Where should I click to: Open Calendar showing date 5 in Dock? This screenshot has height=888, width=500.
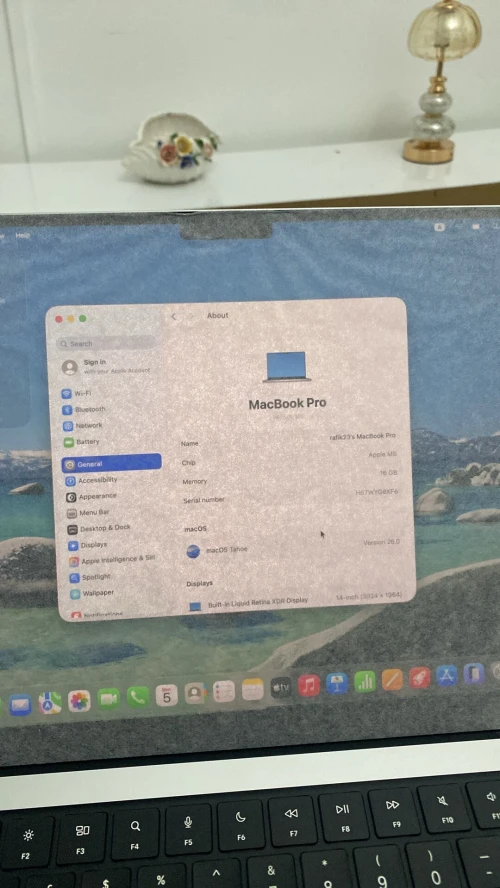pos(166,695)
